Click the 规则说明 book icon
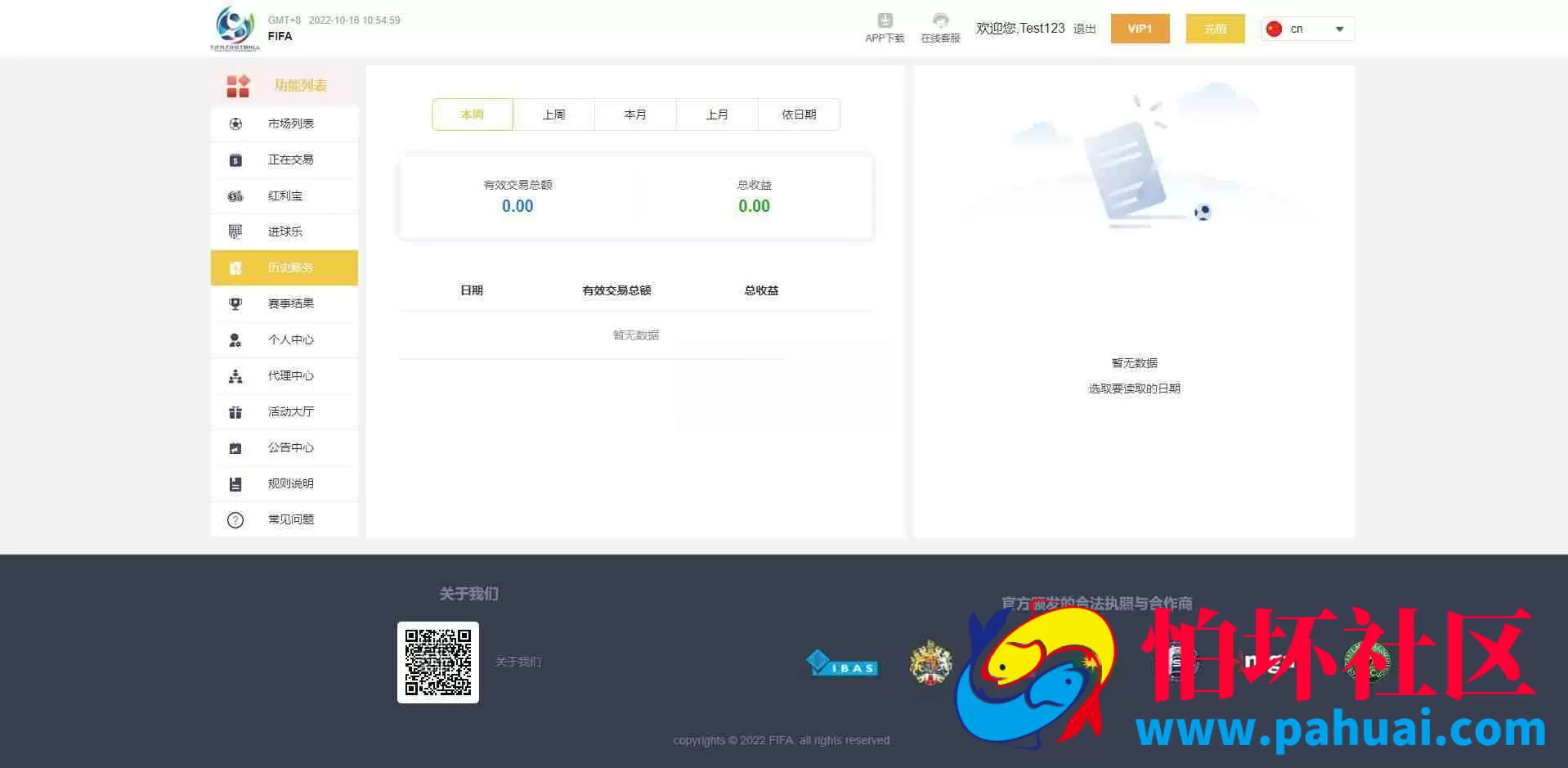Viewport: 1568px width, 768px height. pyautogui.click(x=235, y=484)
